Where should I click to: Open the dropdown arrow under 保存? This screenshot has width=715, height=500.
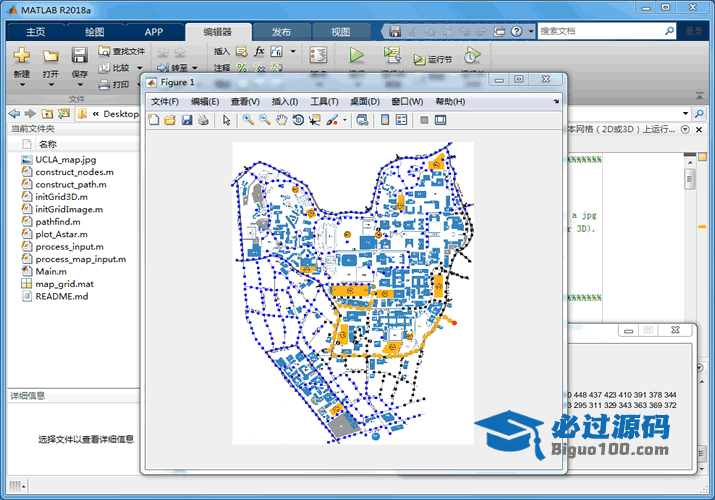coord(80,85)
